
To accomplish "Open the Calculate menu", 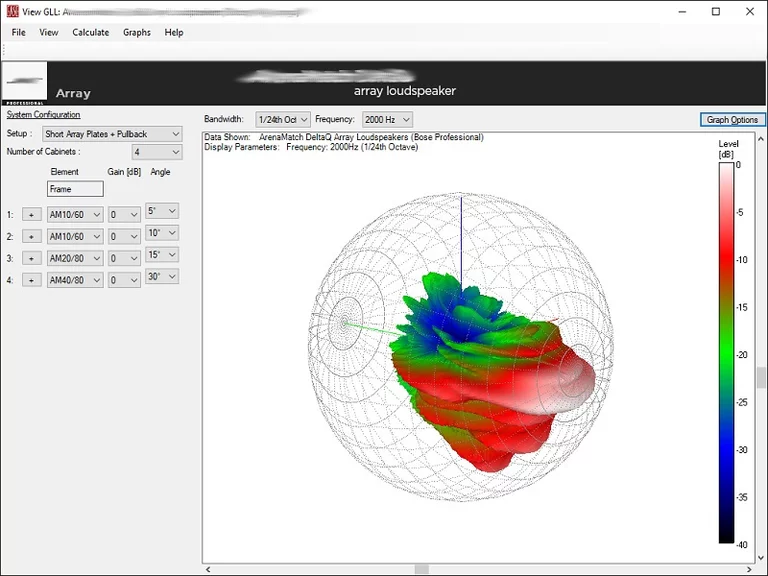I will pos(90,32).
